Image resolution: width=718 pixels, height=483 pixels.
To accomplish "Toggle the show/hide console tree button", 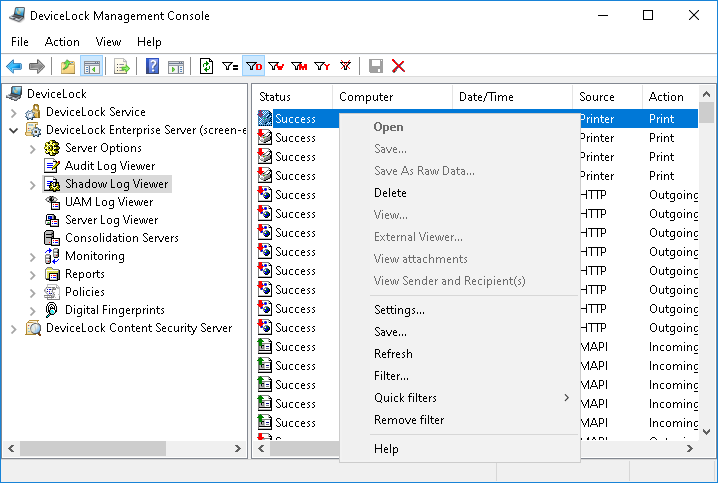I will coord(91,66).
